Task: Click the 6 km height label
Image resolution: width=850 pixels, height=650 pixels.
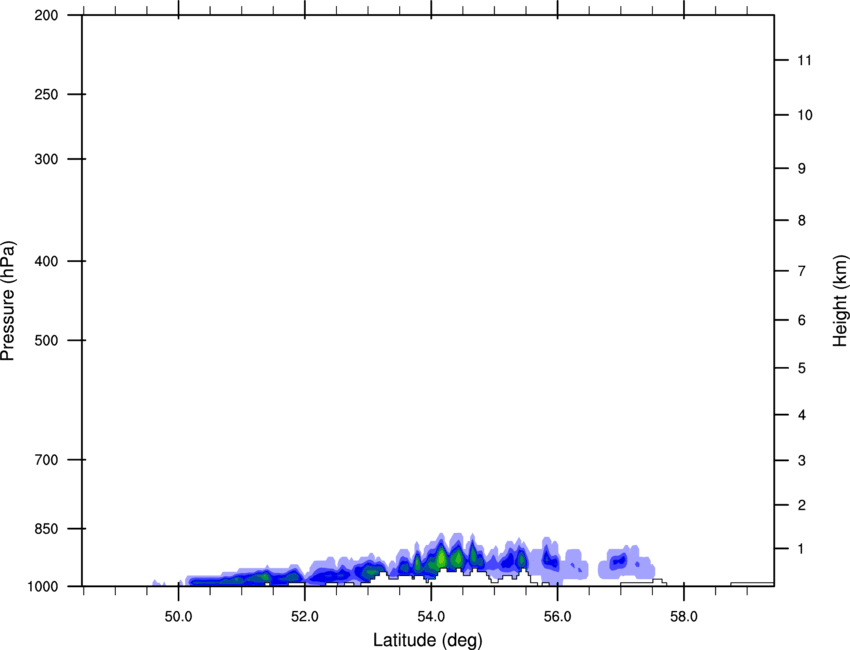Action: [x=802, y=320]
